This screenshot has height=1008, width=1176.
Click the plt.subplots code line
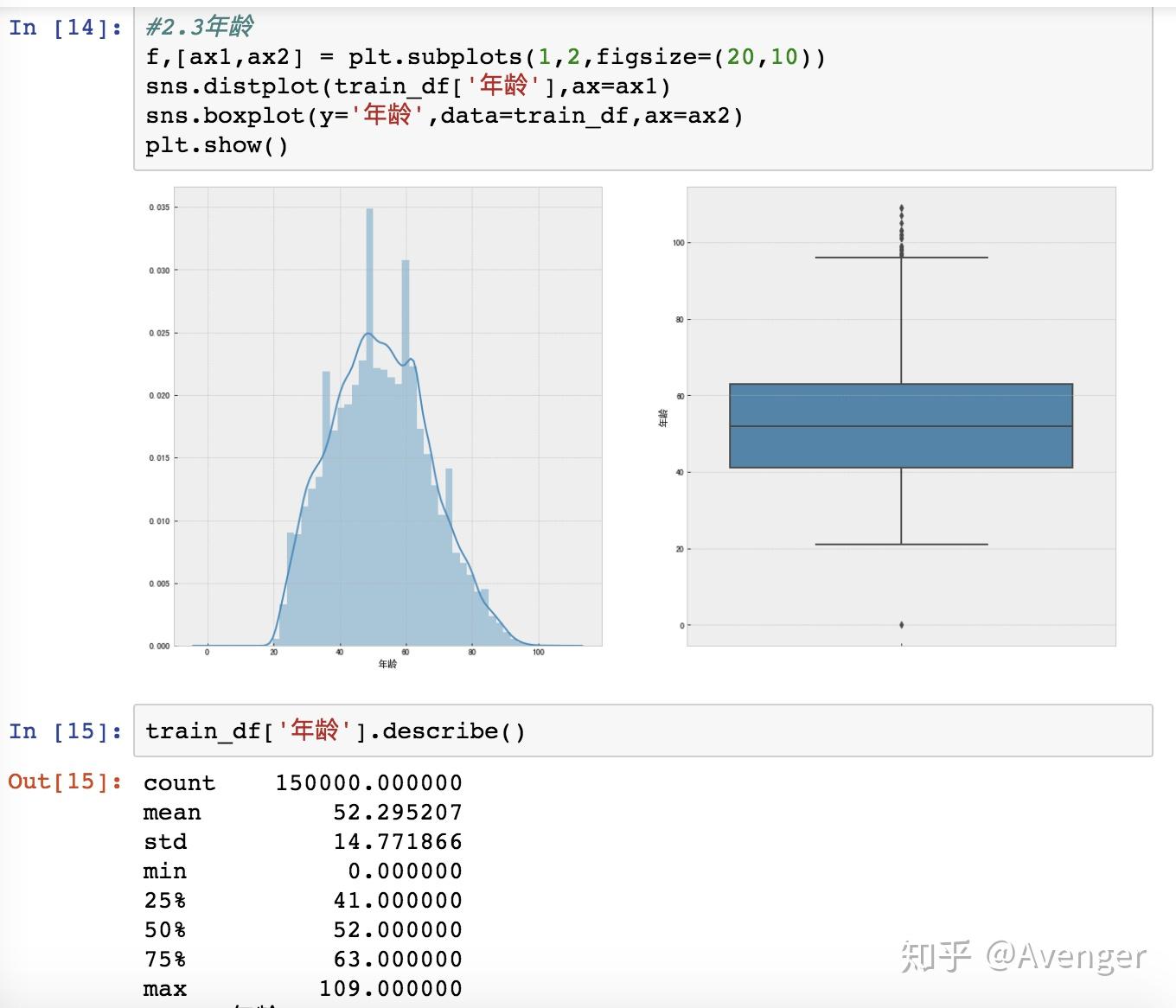(x=485, y=57)
